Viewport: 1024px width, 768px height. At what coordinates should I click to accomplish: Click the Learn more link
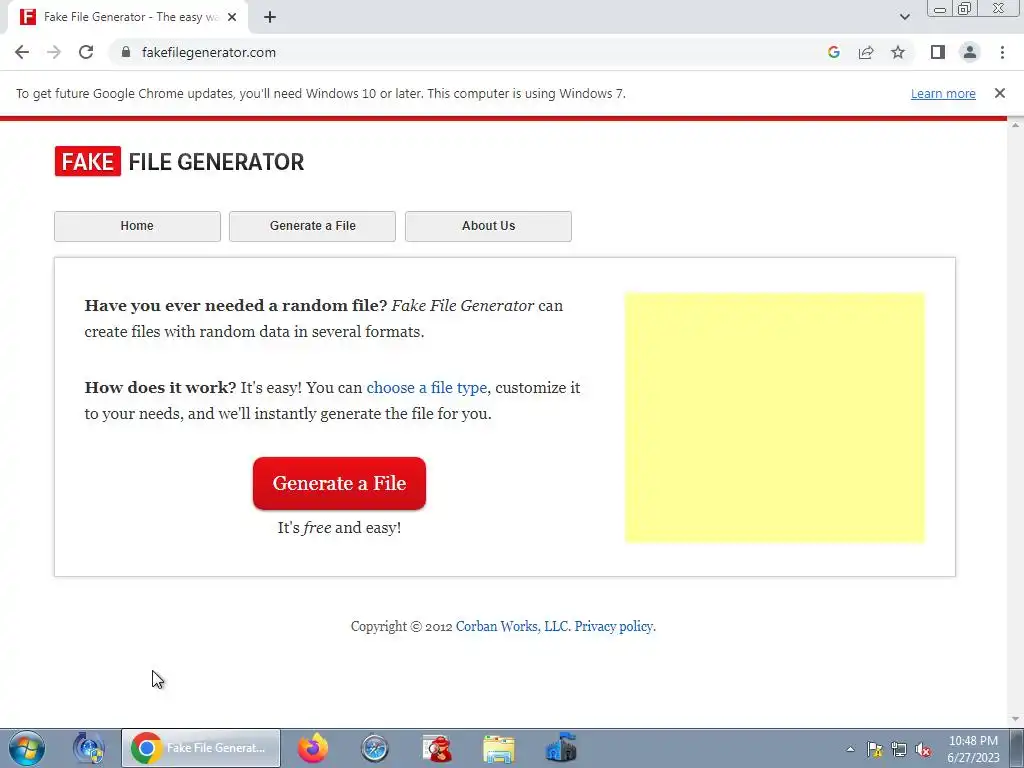(x=943, y=93)
